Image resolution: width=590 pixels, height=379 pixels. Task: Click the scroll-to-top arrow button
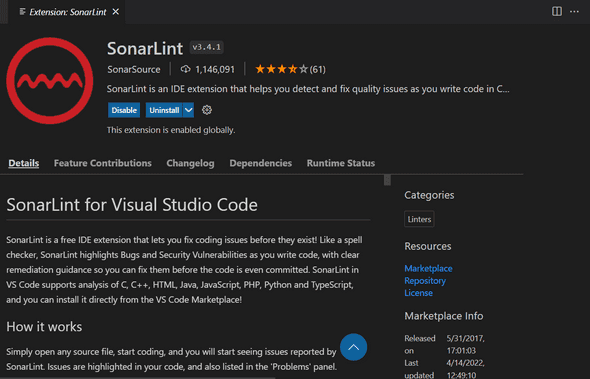[353, 347]
